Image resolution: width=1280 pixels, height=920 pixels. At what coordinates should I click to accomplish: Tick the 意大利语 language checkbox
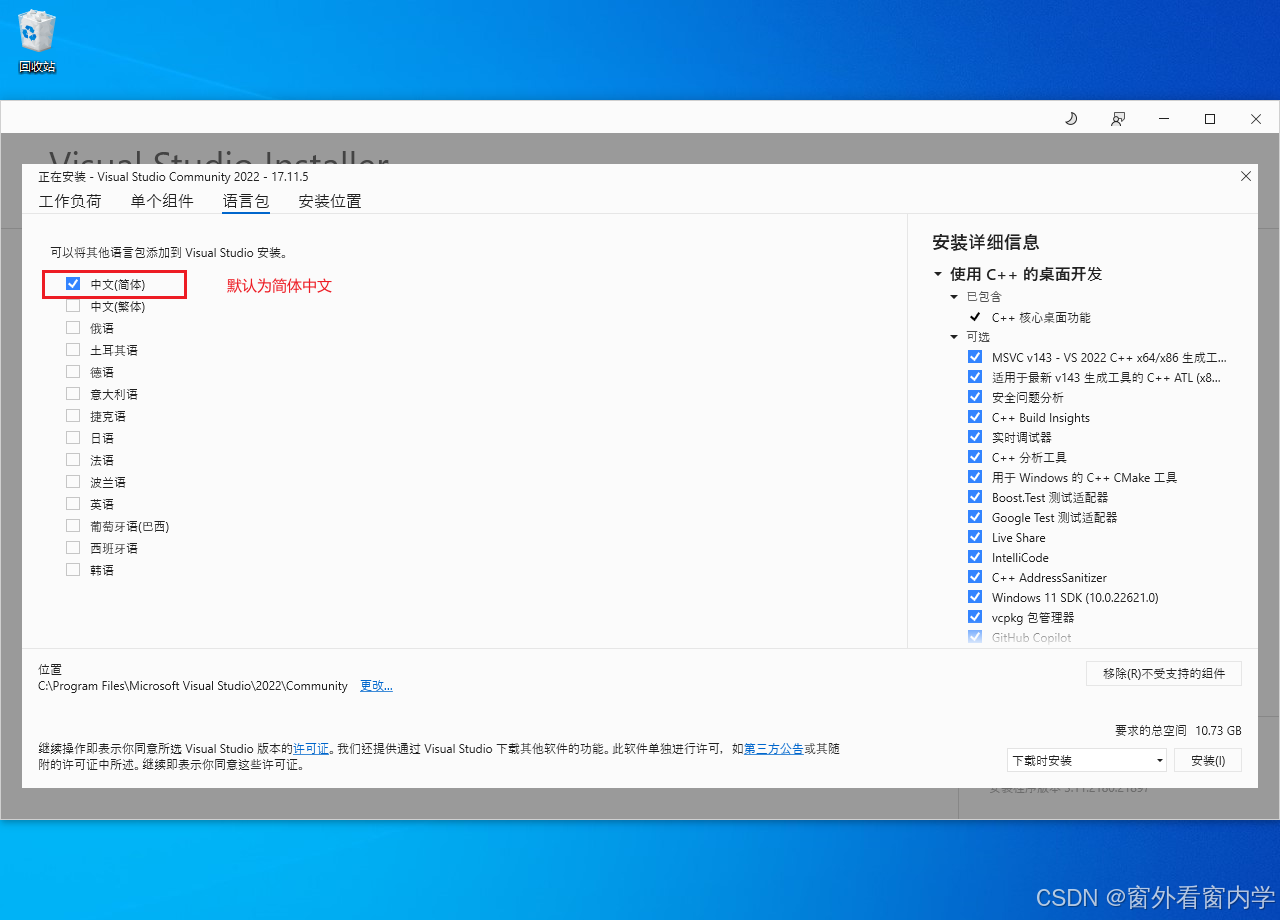tap(73, 394)
